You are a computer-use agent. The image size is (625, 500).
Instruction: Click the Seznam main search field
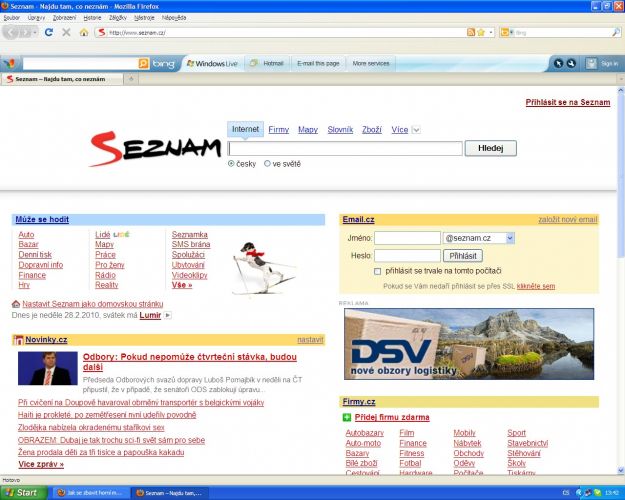click(x=345, y=148)
